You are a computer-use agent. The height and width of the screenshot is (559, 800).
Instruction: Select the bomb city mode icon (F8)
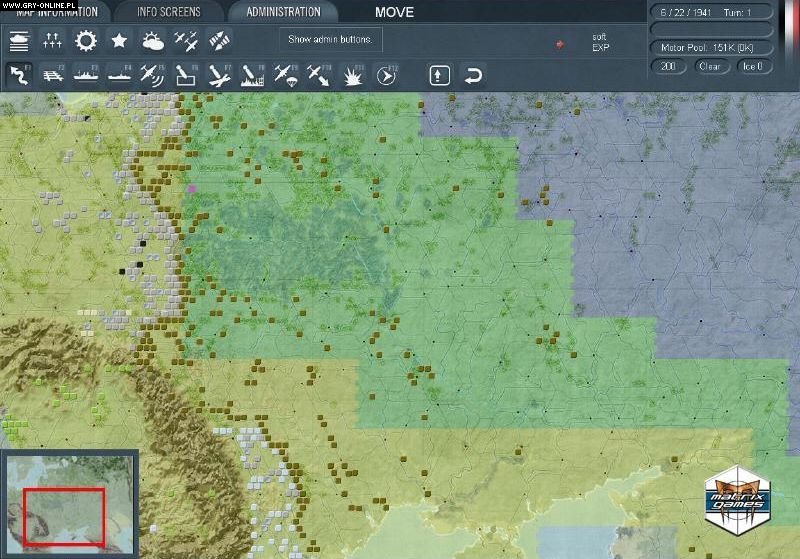point(253,75)
